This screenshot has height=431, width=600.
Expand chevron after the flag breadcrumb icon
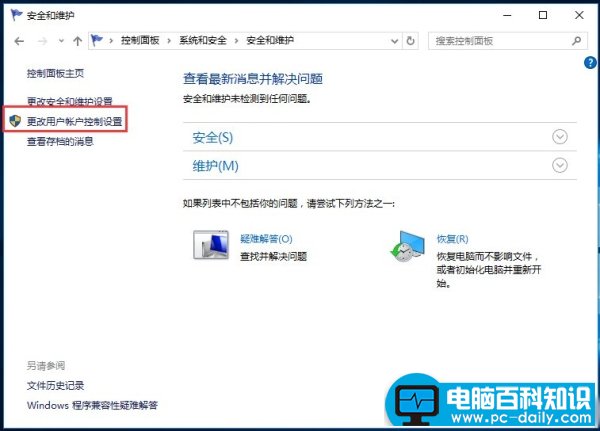point(111,41)
